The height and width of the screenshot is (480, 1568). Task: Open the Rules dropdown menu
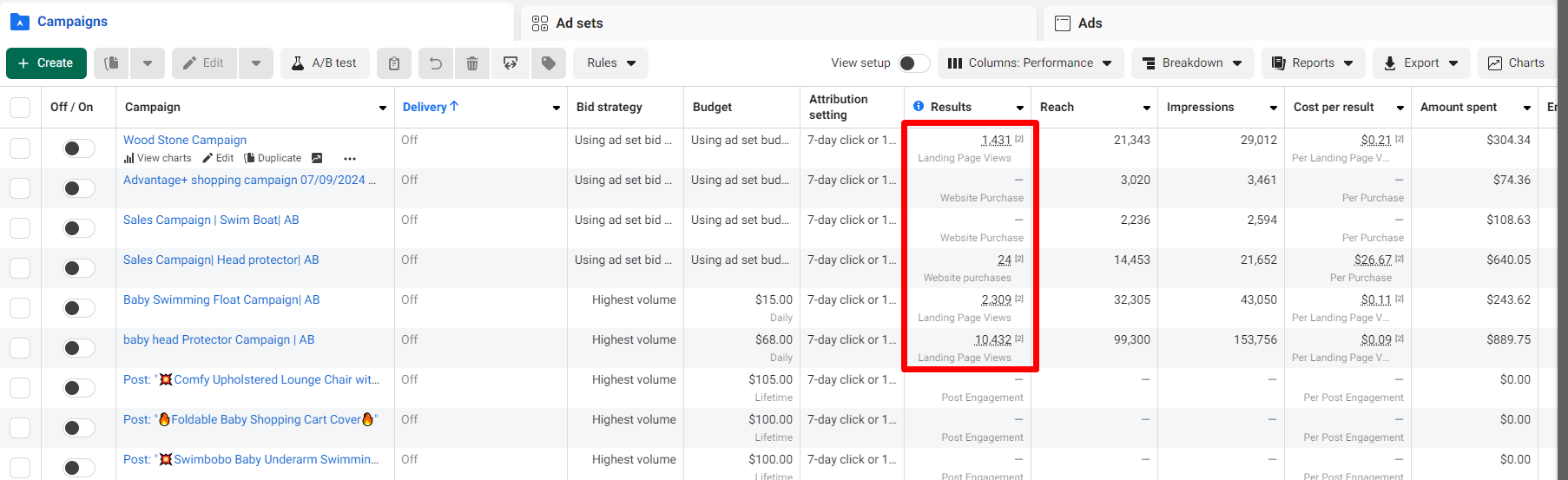point(611,63)
